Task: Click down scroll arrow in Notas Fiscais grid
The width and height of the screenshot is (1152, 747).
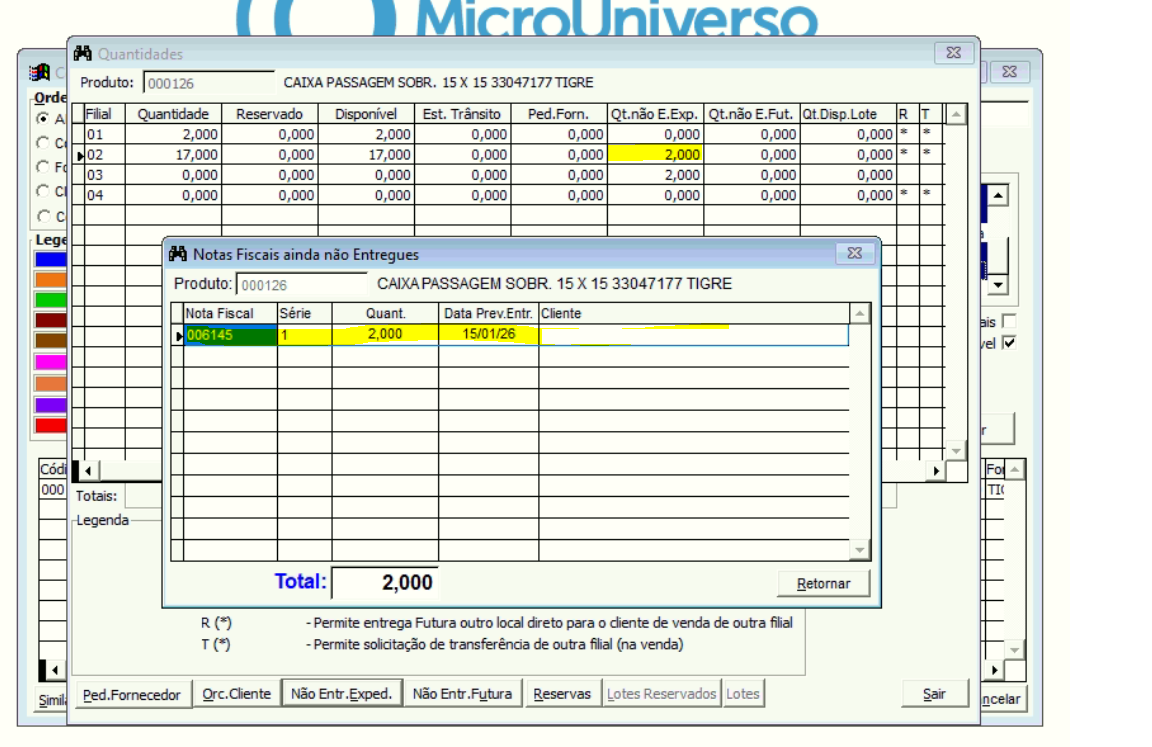Action: pos(859,550)
